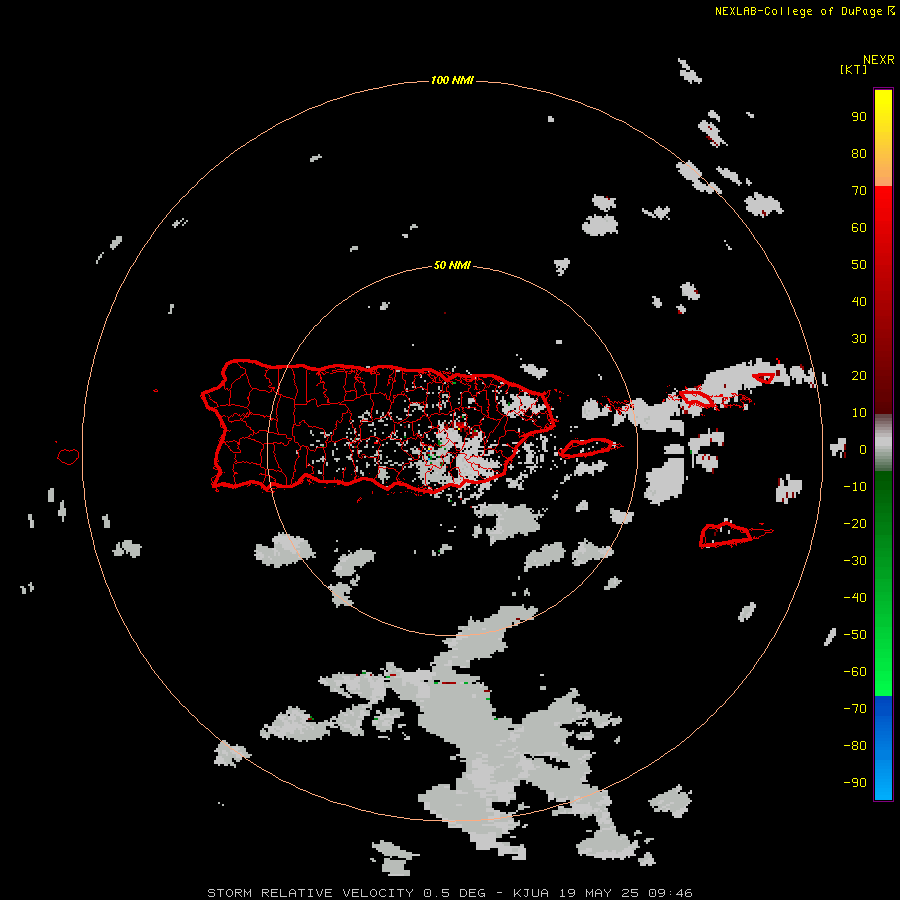This screenshot has height=900, width=900.
Task: Click the -60 value on the velocity scale
Action: pos(855,672)
